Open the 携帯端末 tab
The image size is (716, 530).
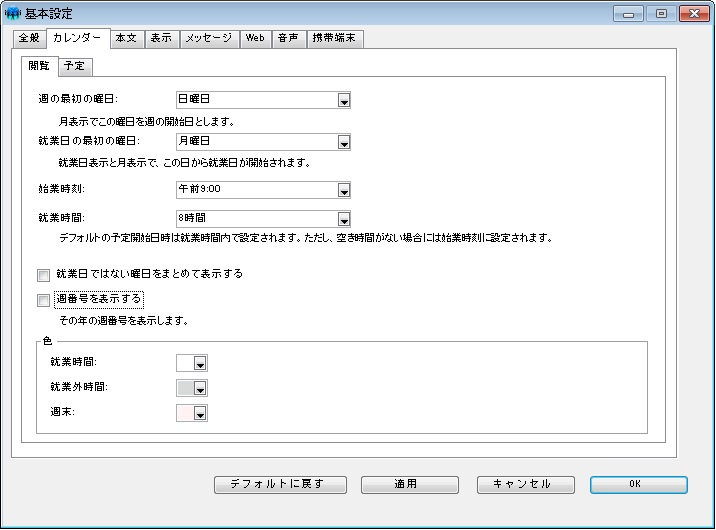[x=334, y=38]
